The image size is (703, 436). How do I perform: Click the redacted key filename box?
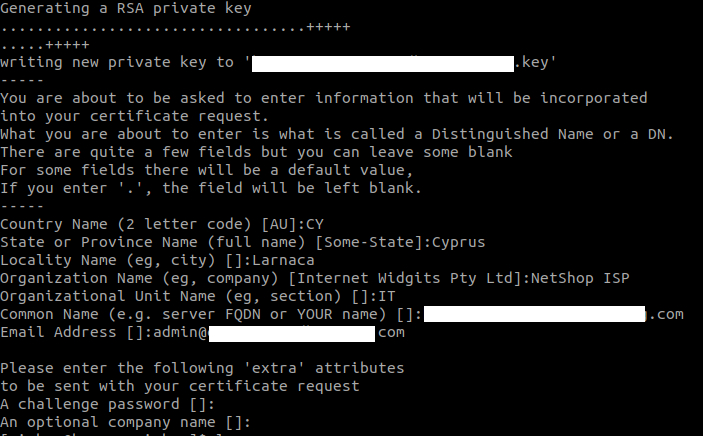[383, 64]
